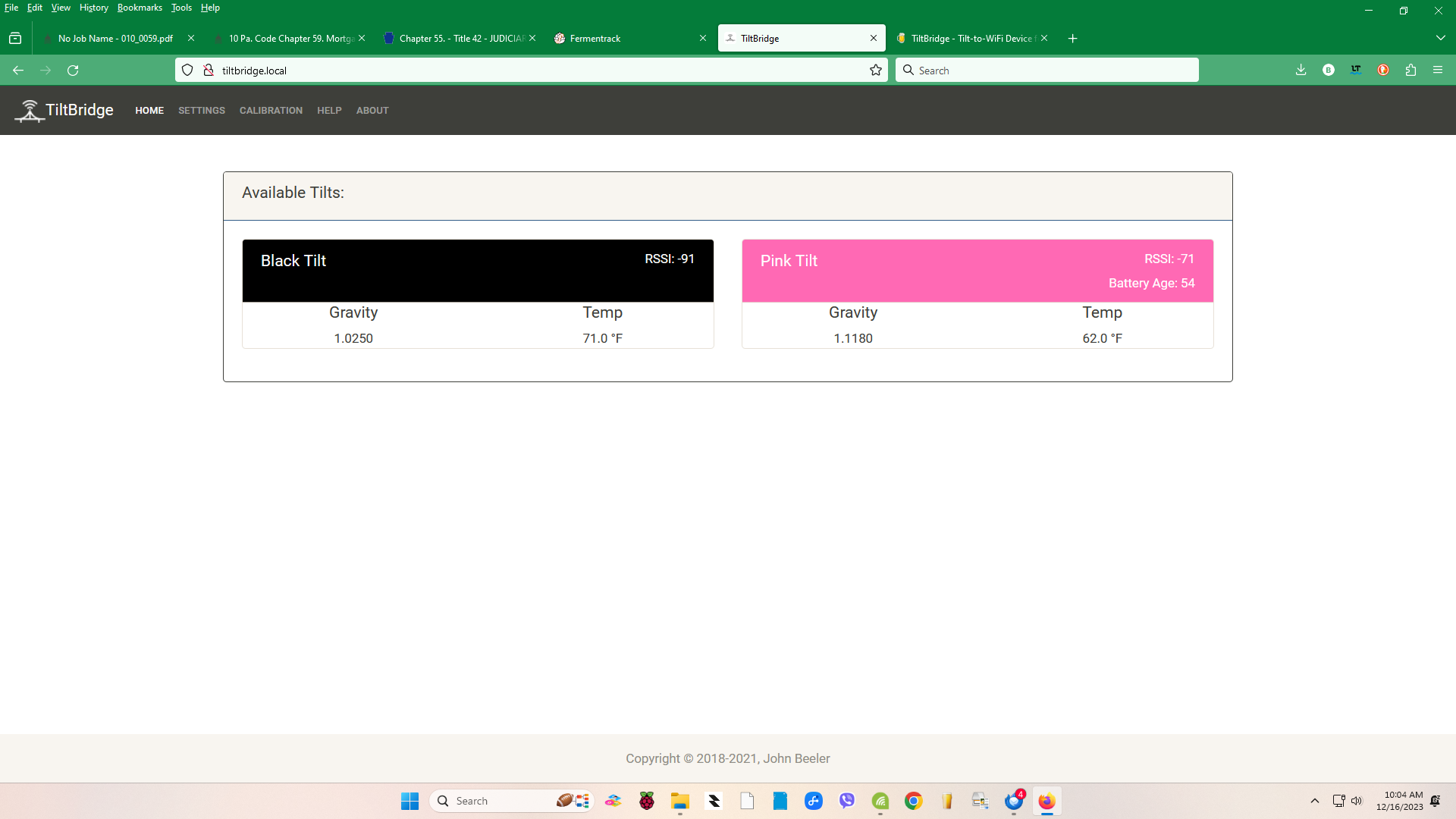1456x819 pixels.
Task: Focus the tiltbridge.local address bar
Action: [x=531, y=70]
